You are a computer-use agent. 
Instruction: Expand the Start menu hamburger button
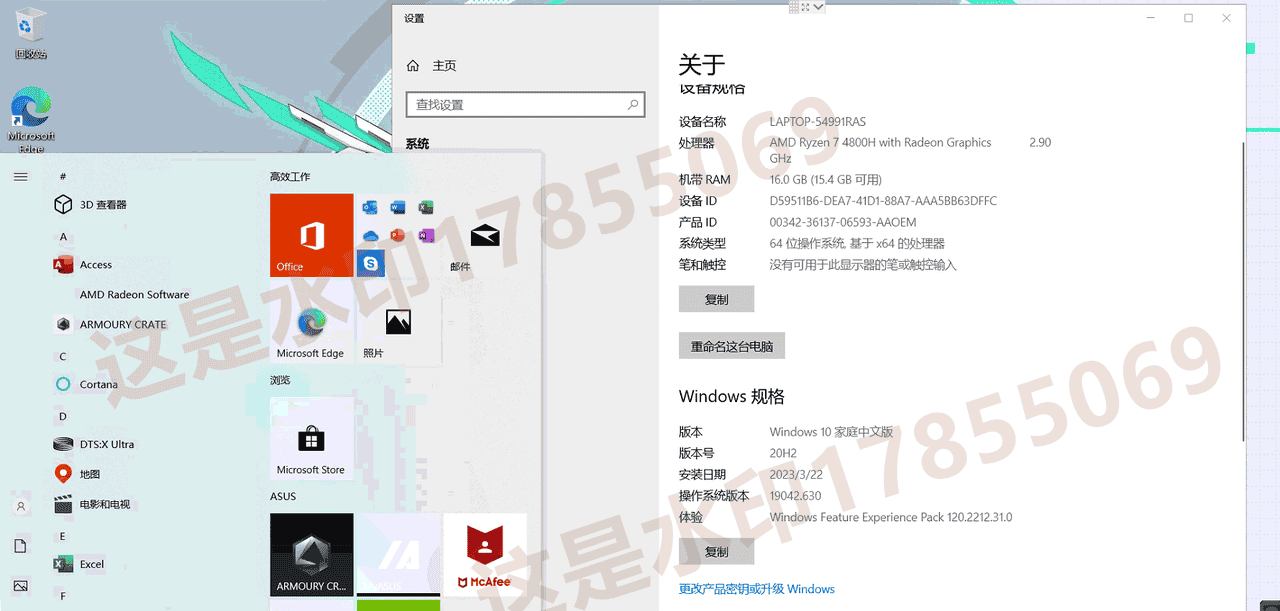click(20, 176)
